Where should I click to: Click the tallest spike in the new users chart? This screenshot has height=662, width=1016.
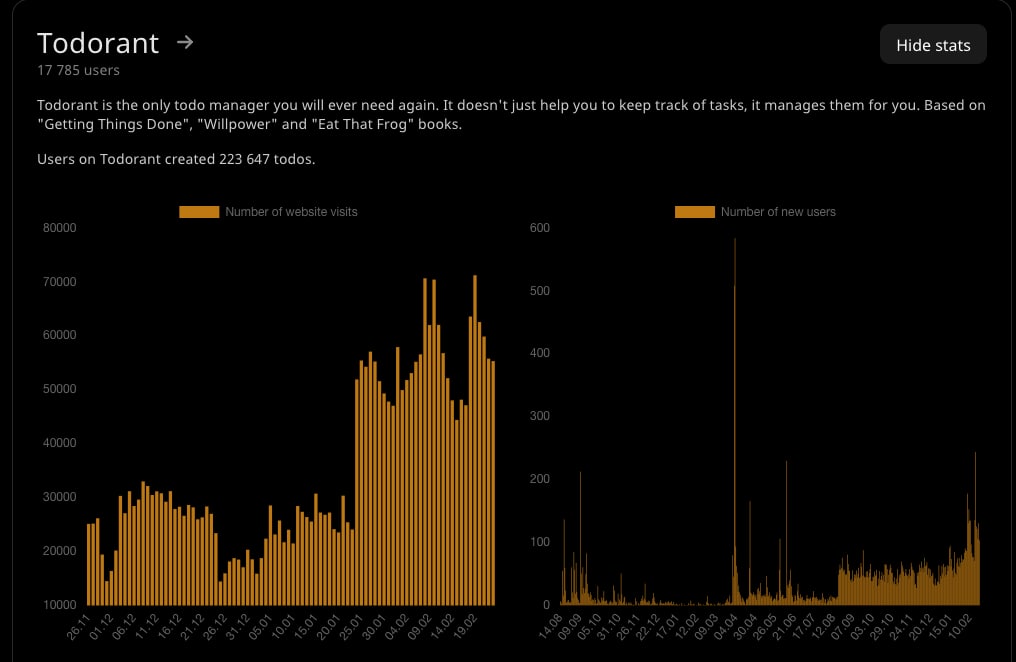(735, 421)
